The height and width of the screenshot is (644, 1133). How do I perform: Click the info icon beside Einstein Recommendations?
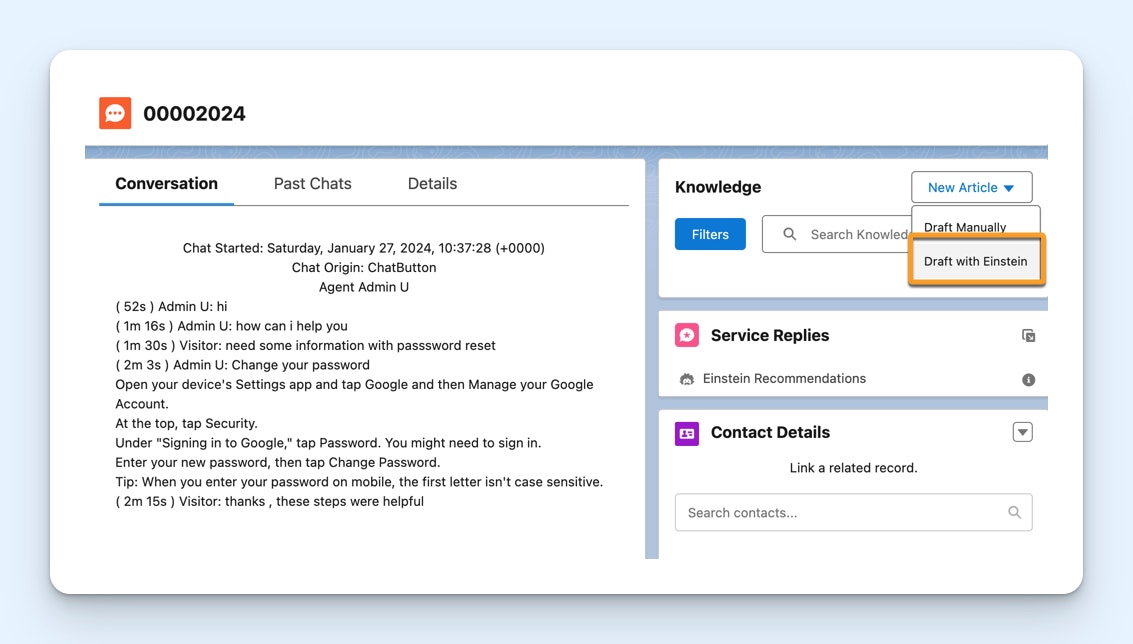click(x=1028, y=380)
